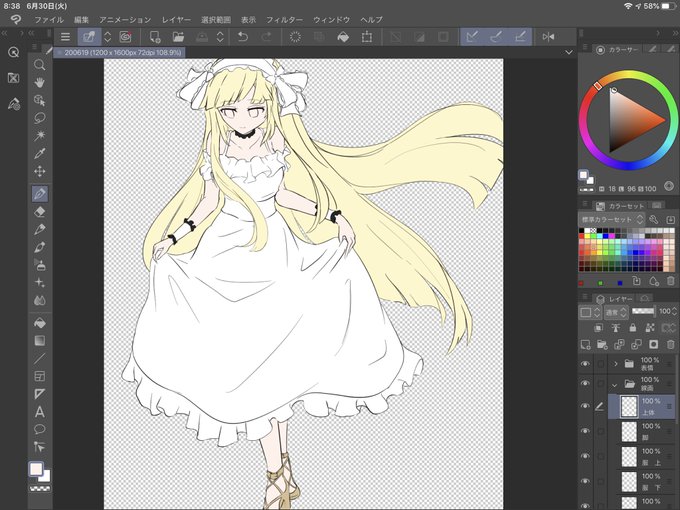Click the flip horizontal icon in command bar
This screenshot has width=680, height=510.
pyautogui.click(x=547, y=37)
